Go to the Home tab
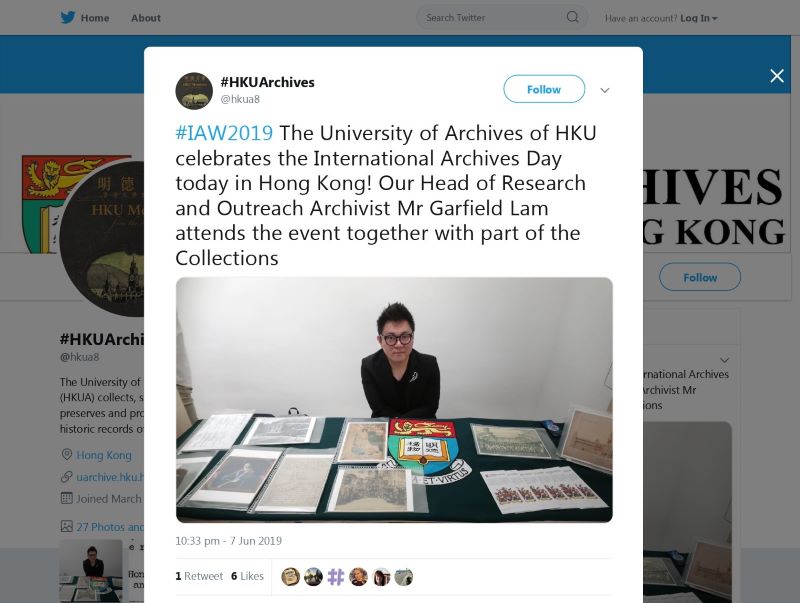The height and width of the screenshot is (603, 800). (x=94, y=18)
